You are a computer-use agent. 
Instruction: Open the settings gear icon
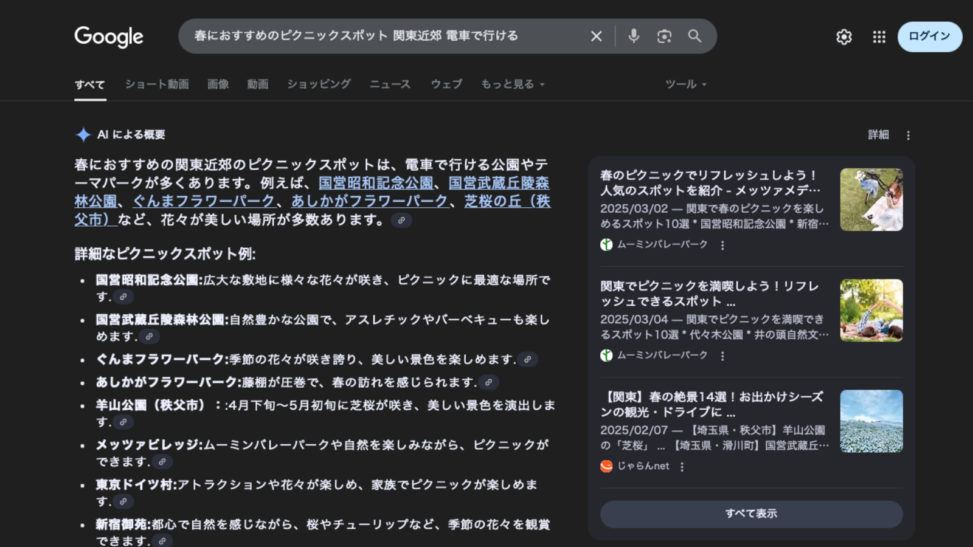tap(844, 37)
